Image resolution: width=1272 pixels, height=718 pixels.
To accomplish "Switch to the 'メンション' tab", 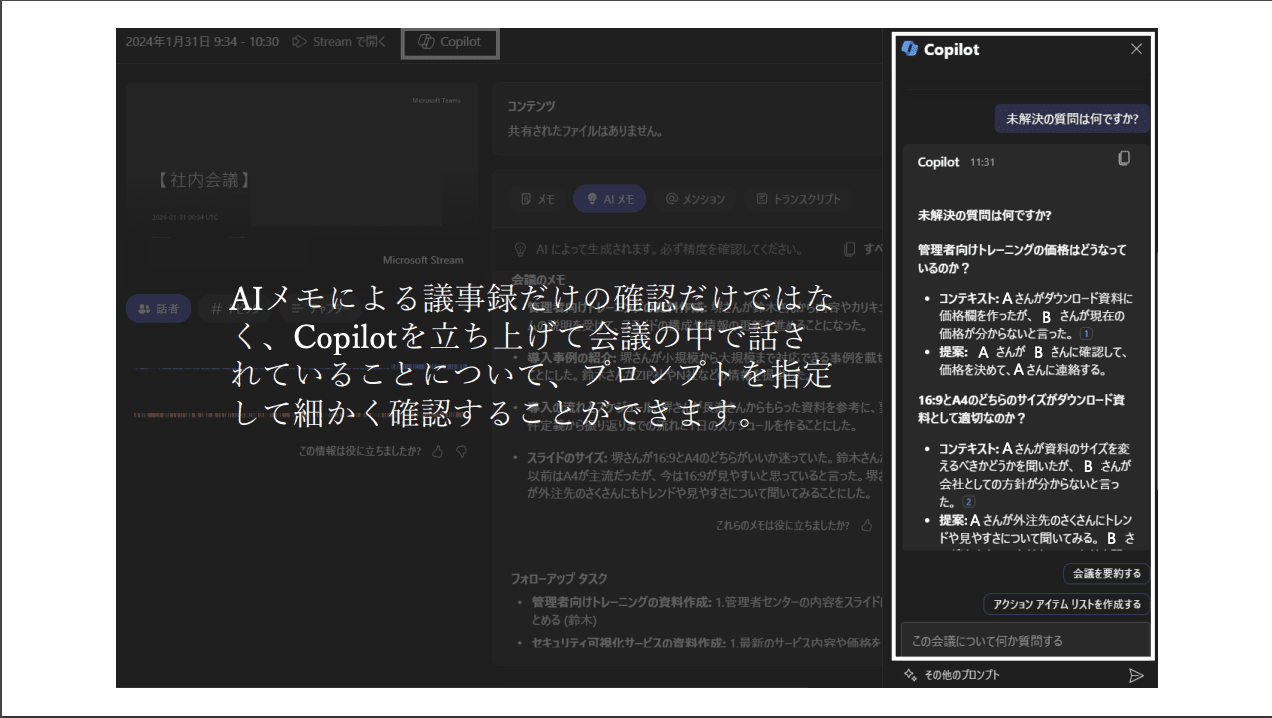I will click(x=695, y=199).
